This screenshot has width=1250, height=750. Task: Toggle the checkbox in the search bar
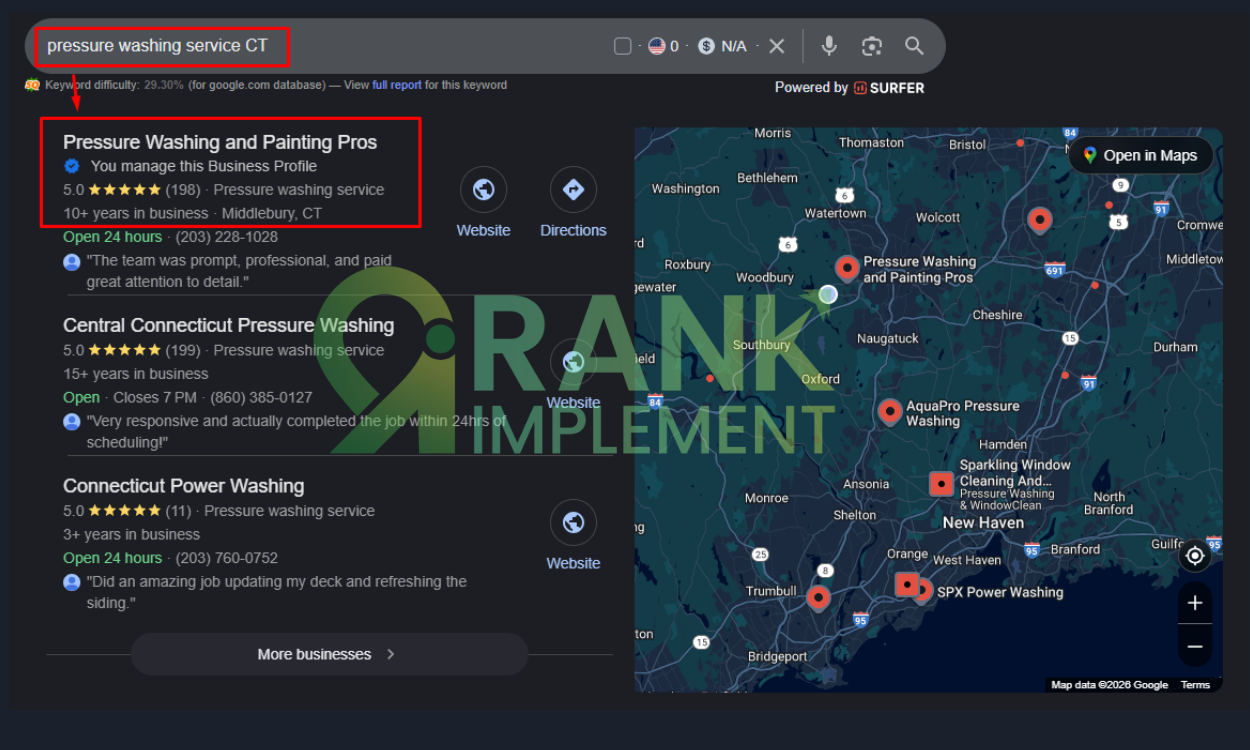click(x=622, y=46)
